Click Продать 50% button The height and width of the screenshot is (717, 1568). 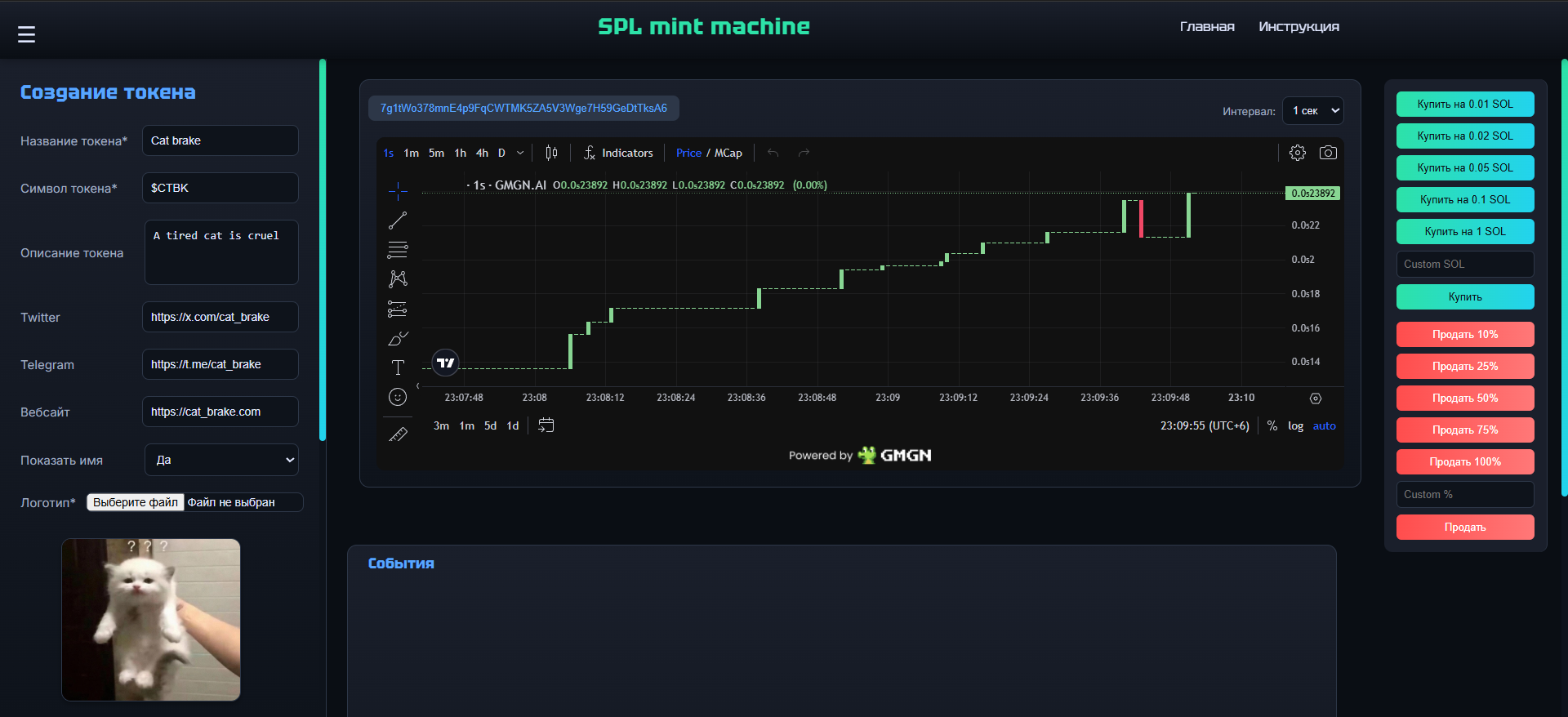coord(1464,398)
